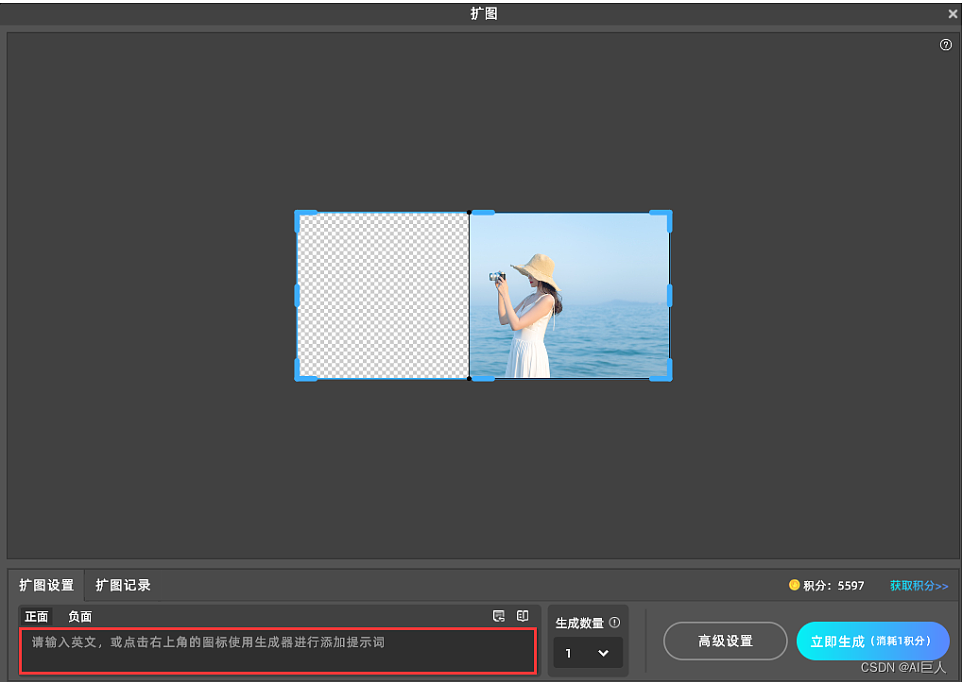Select the 扩图设置 tab

pos(45,585)
